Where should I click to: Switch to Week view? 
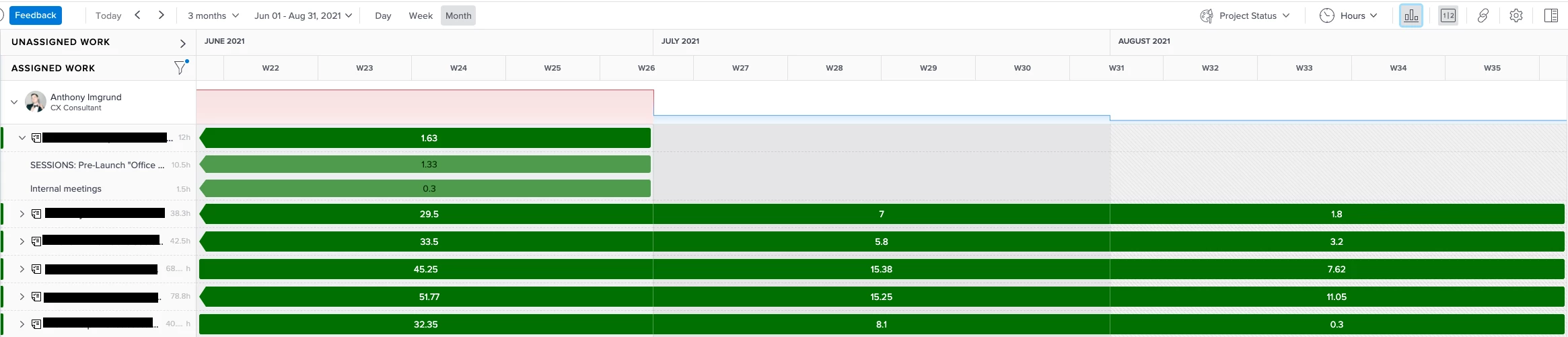(x=421, y=15)
